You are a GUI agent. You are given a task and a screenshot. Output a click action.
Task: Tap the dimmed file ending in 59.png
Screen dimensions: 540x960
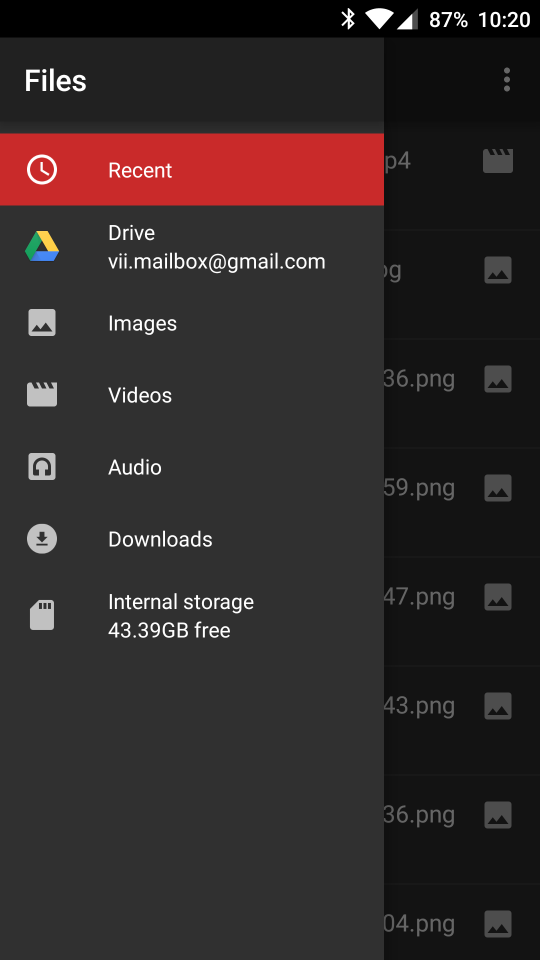462,488
